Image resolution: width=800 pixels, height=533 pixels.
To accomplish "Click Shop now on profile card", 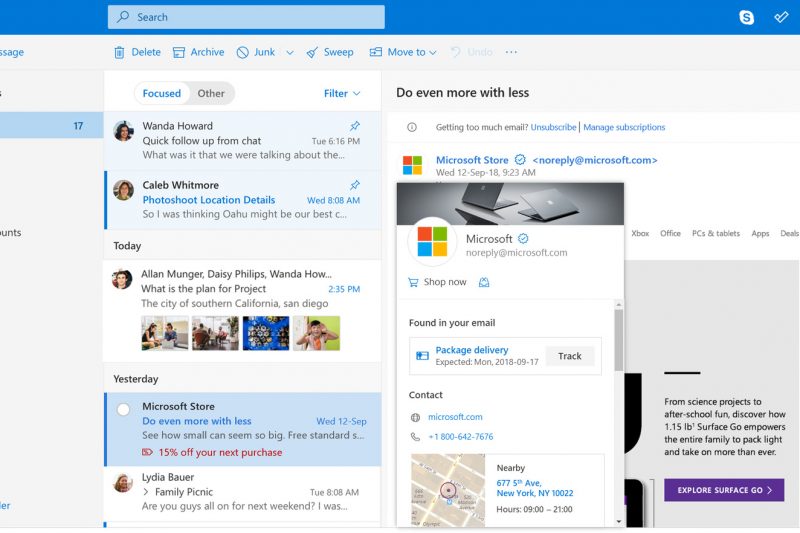I will (x=437, y=282).
